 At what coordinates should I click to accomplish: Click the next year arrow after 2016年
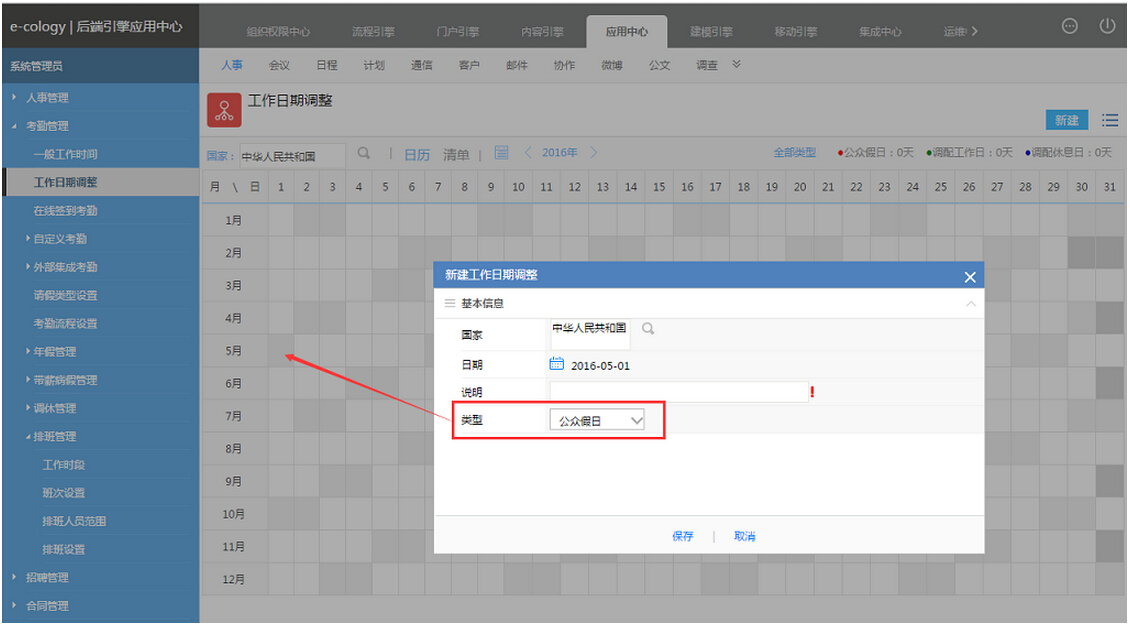click(594, 153)
